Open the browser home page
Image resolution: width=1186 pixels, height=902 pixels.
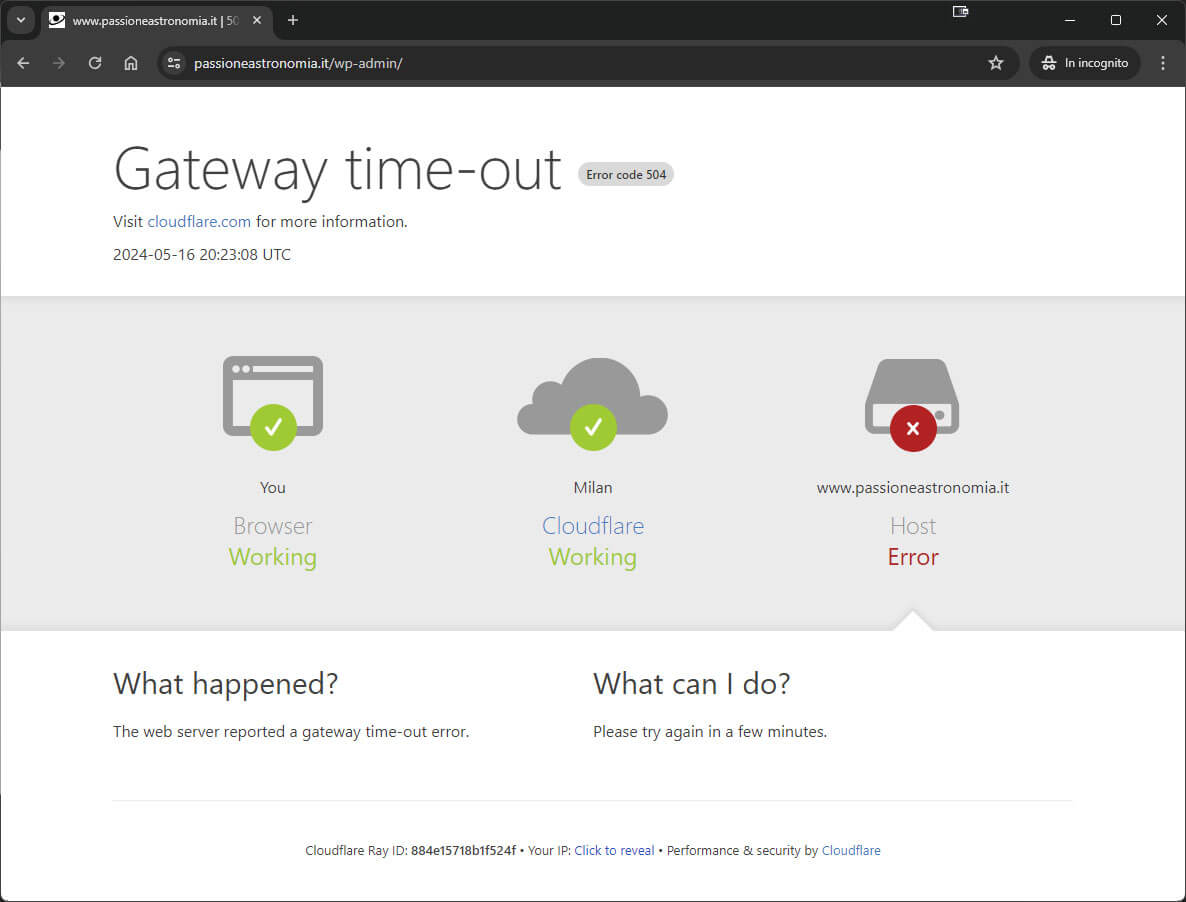(x=131, y=64)
